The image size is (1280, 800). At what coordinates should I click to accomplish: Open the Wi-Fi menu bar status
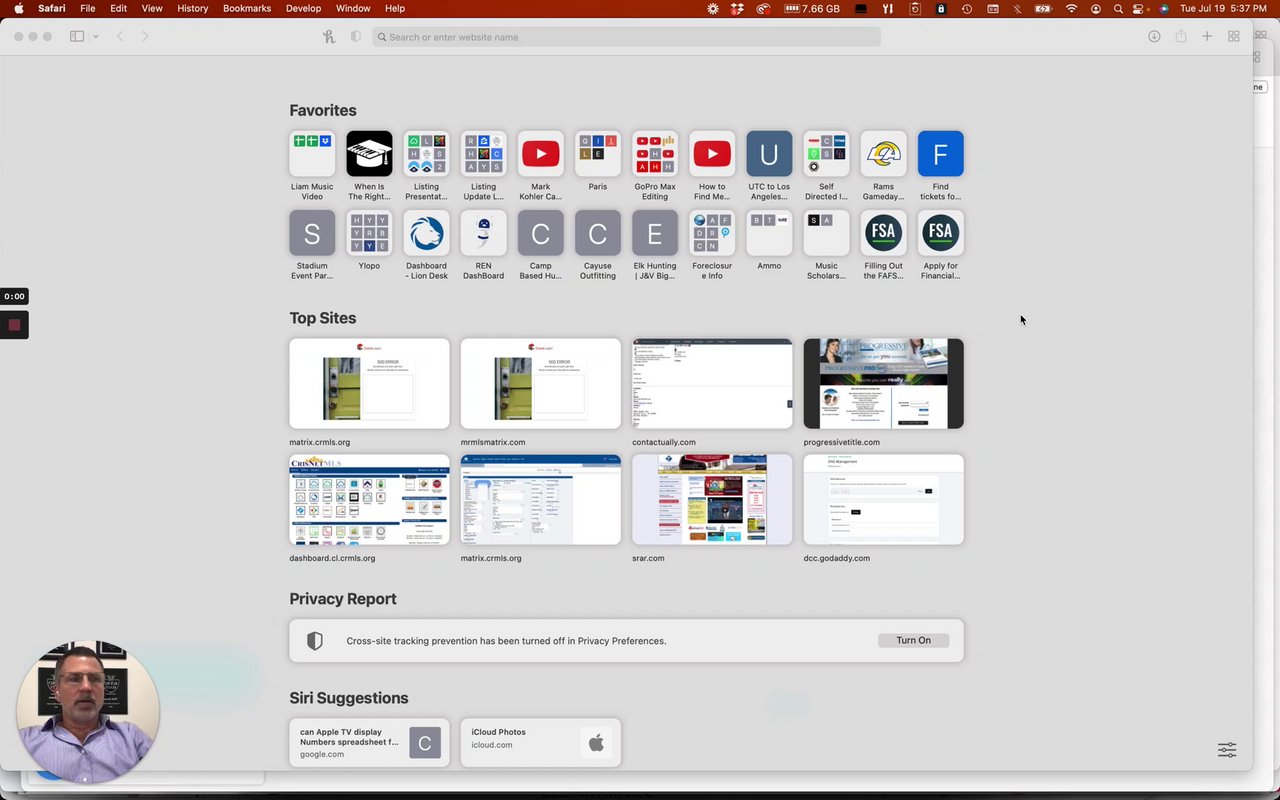1072,8
